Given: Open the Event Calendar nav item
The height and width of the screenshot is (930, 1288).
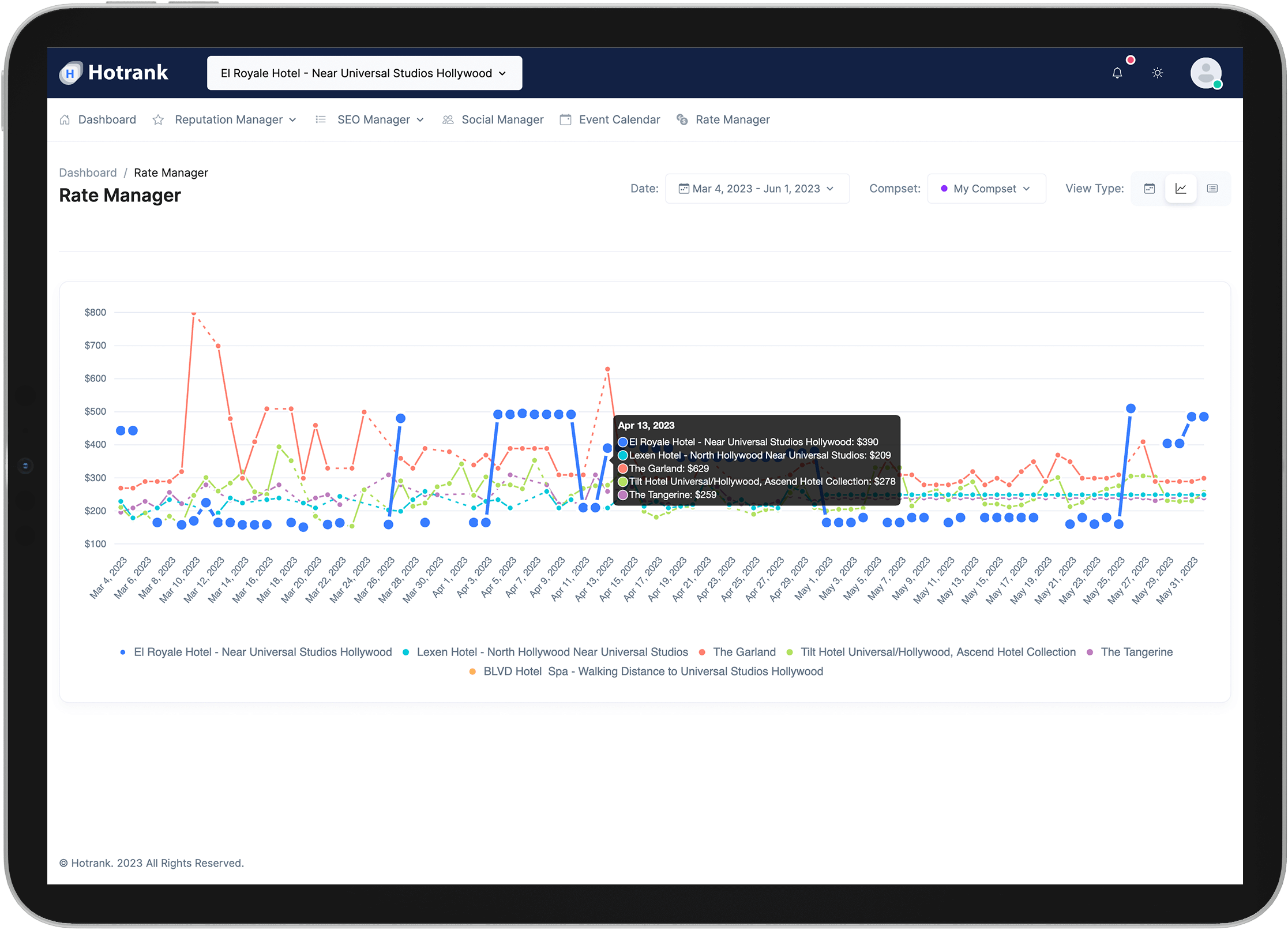Looking at the screenshot, I should coord(619,119).
